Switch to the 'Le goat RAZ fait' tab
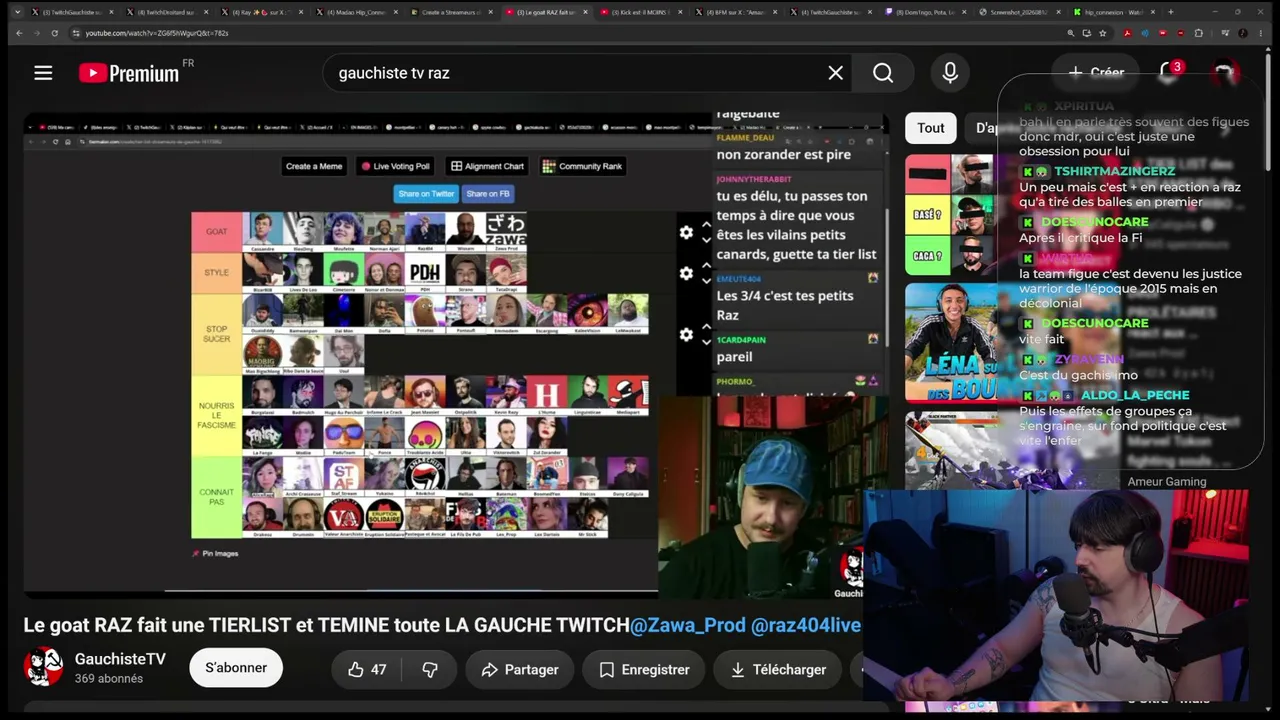 (x=547, y=12)
